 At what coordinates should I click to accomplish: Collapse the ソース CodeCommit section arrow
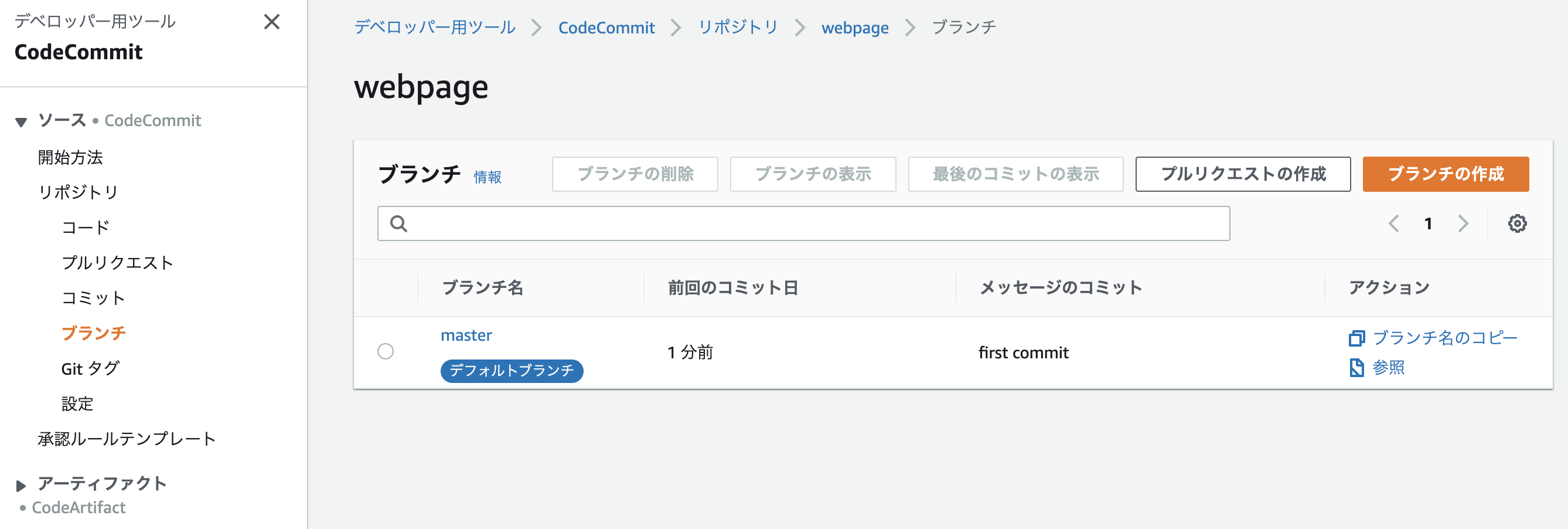(21, 122)
